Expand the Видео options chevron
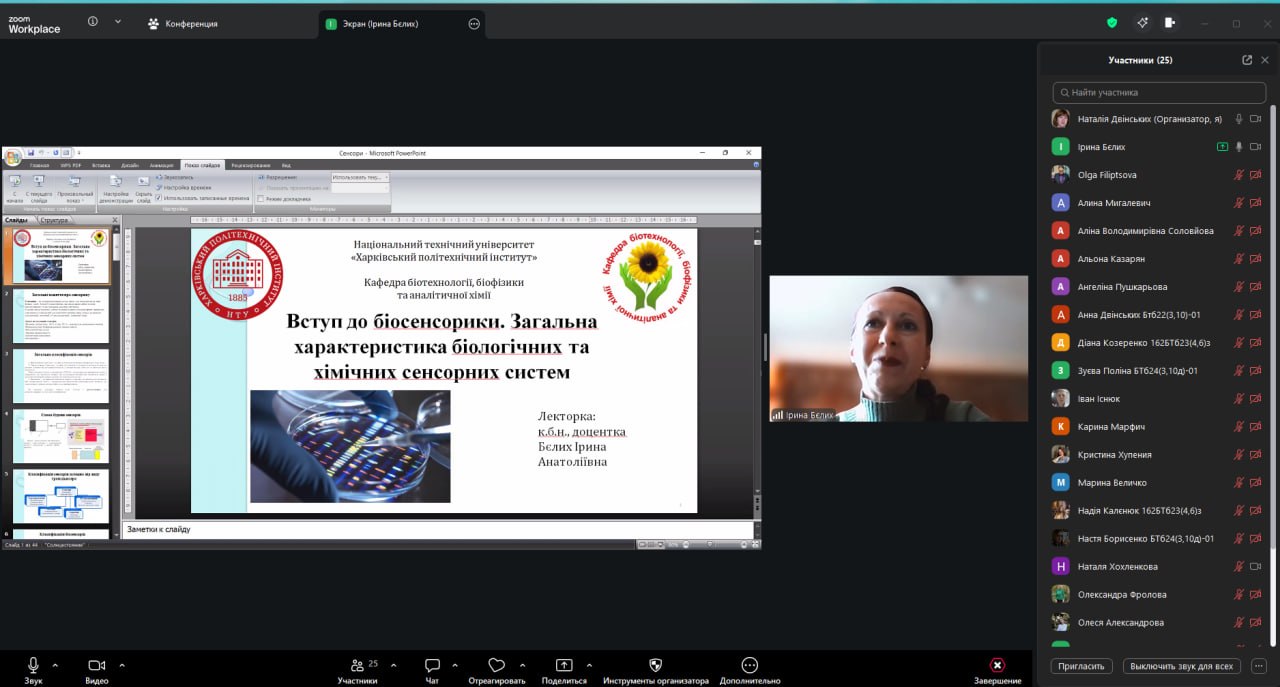This screenshot has height=687, width=1280. point(122,665)
